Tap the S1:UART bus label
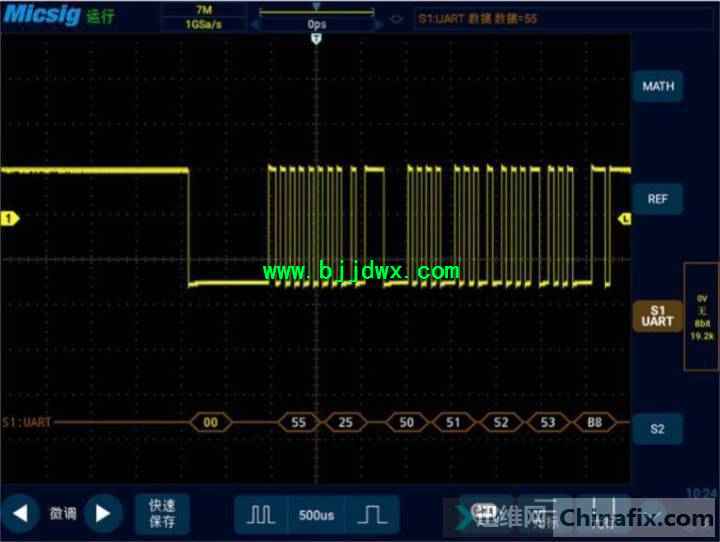The width and height of the screenshot is (720, 542). point(26,422)
